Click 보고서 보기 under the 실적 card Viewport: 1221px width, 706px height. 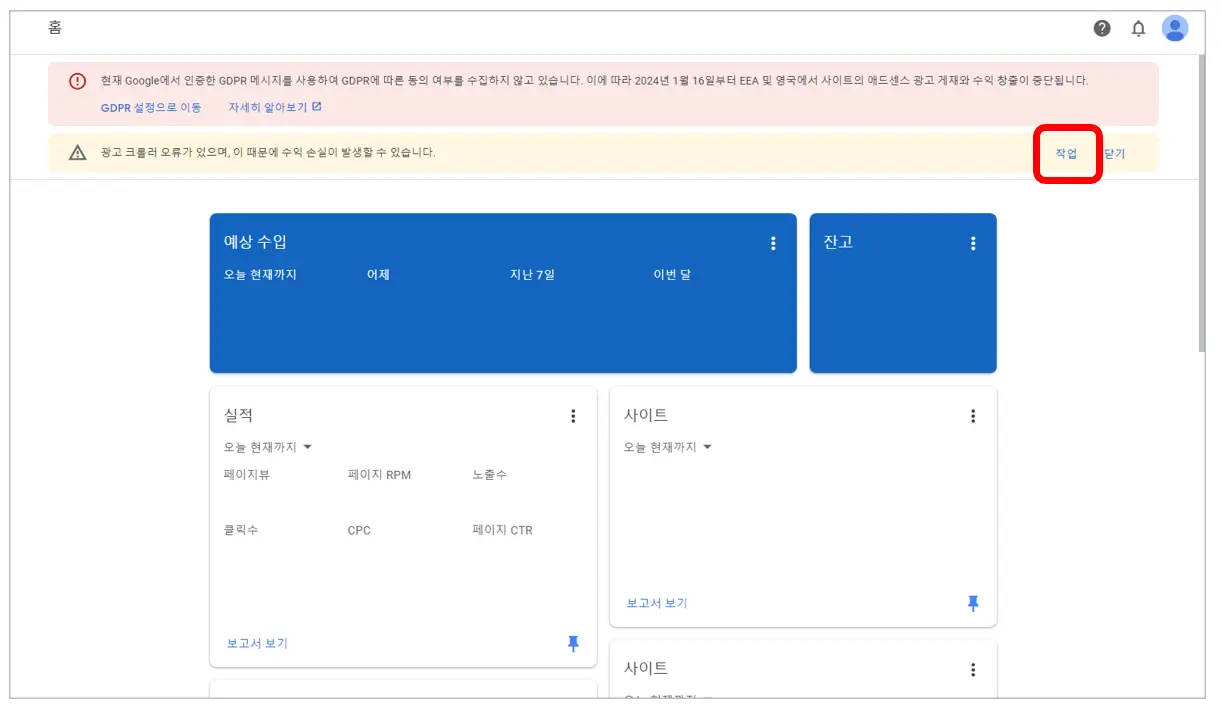[256, 644]
